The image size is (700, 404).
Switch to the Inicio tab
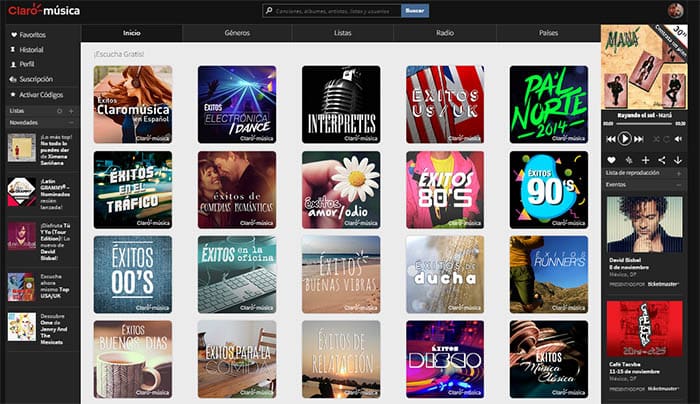tap(132, 33)
